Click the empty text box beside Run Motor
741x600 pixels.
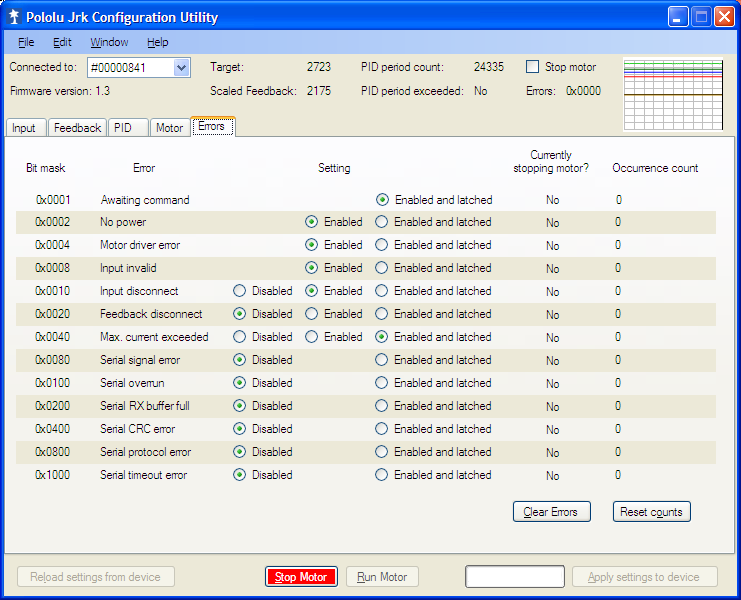pyautogui.click(x=515, y=577)
